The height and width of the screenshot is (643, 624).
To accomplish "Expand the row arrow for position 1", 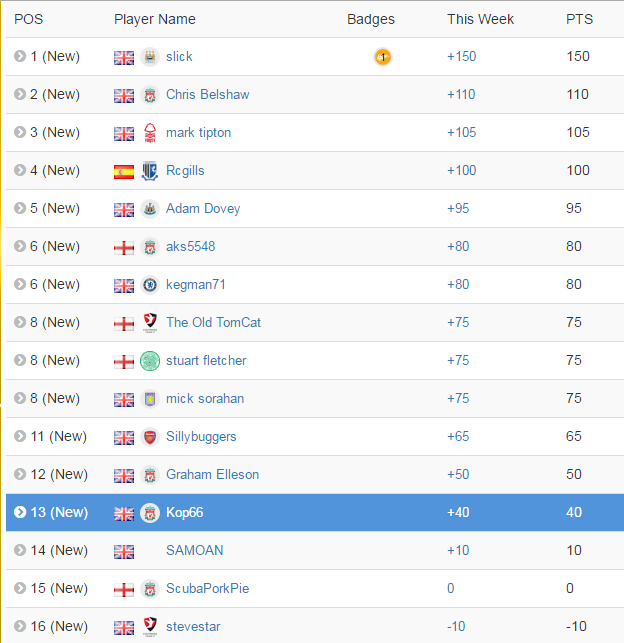I will pos(20,56).
